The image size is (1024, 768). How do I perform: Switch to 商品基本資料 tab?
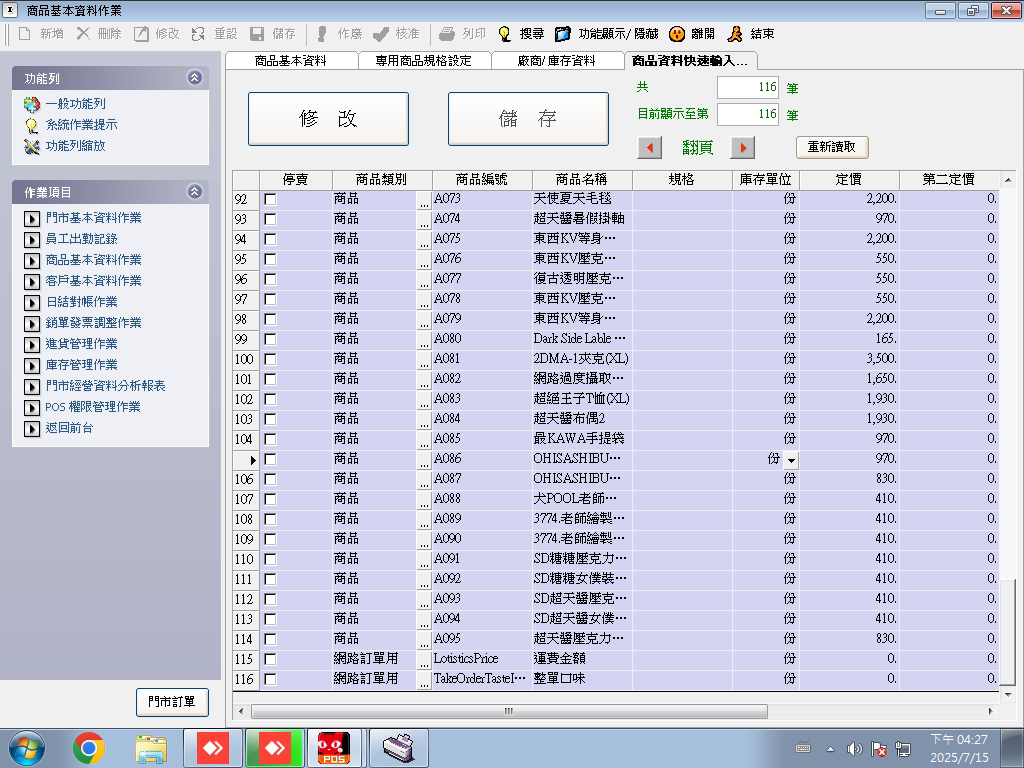tap(290, 60)
